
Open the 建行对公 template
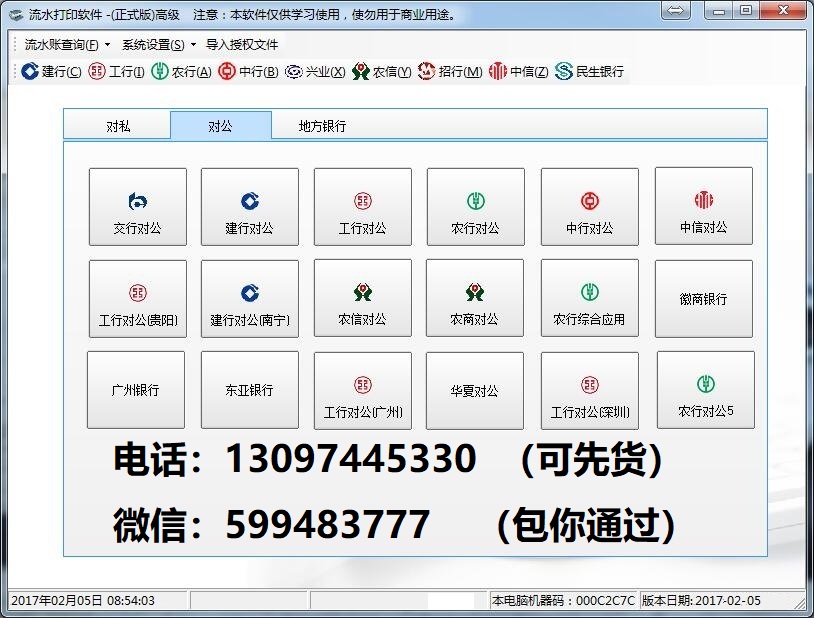pos(250,207)
